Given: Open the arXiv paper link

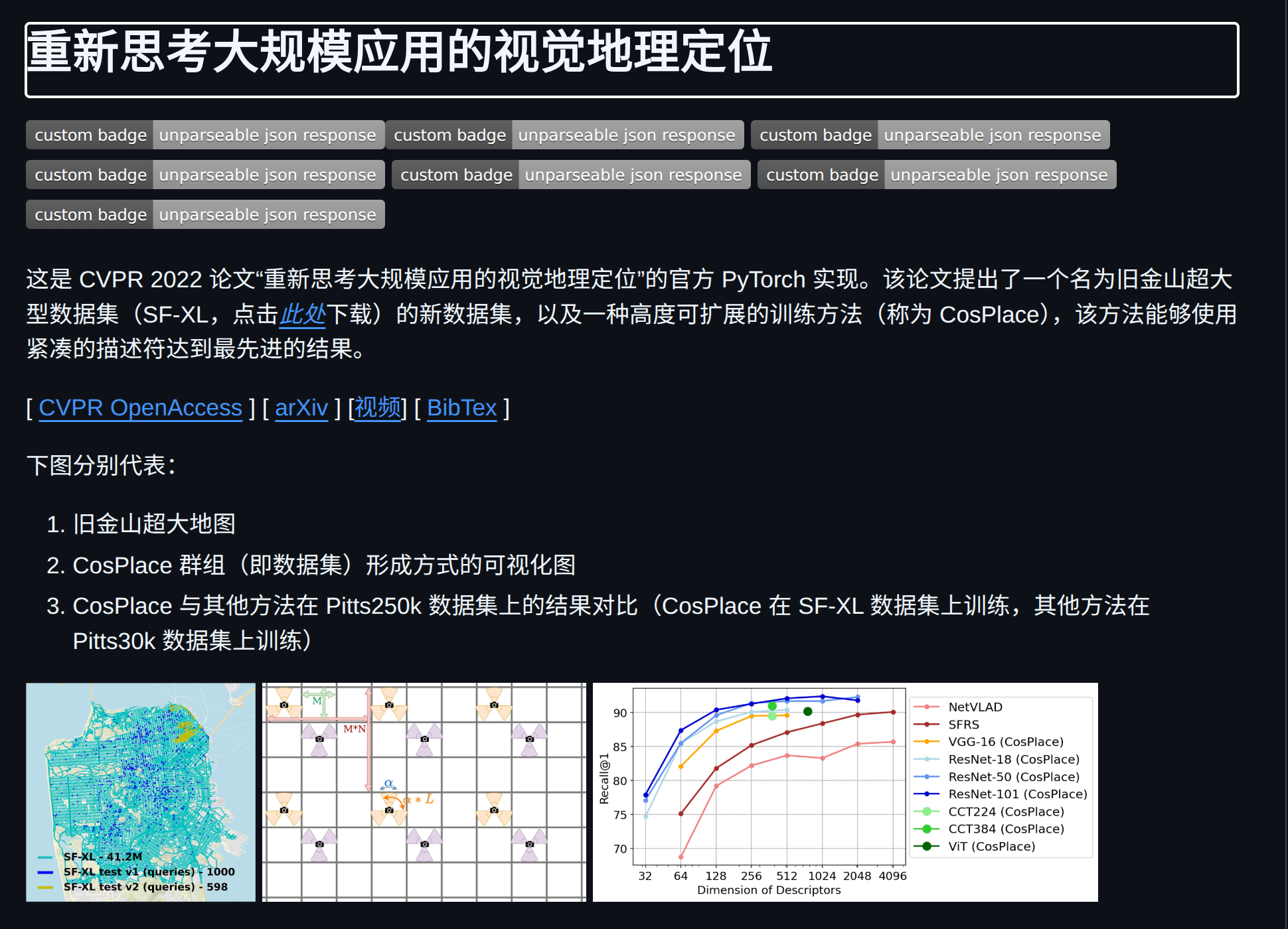Looking at the screenshot, I should (x=301, y=407).
